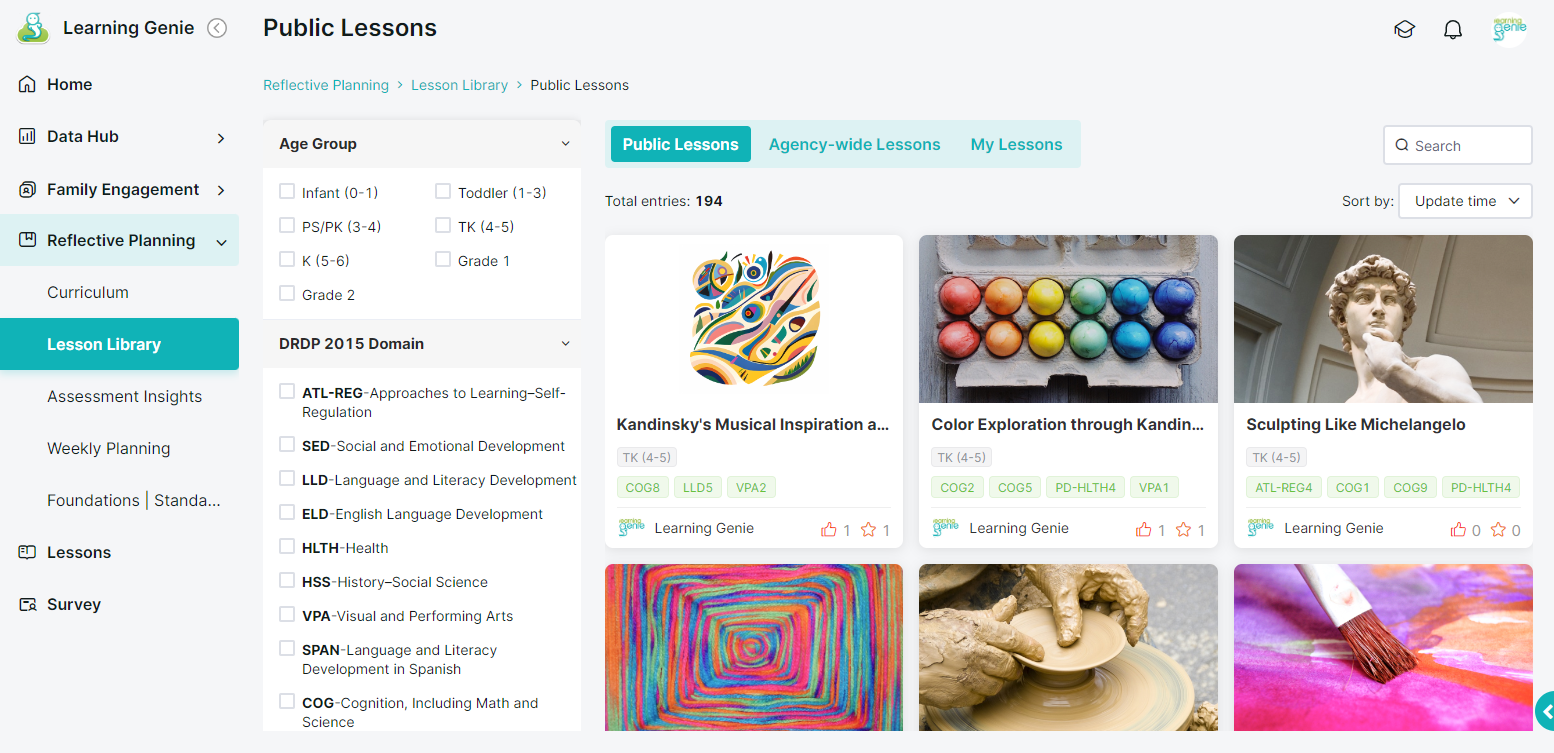Check the Infant (0-1) age group box

coord(287,191)
